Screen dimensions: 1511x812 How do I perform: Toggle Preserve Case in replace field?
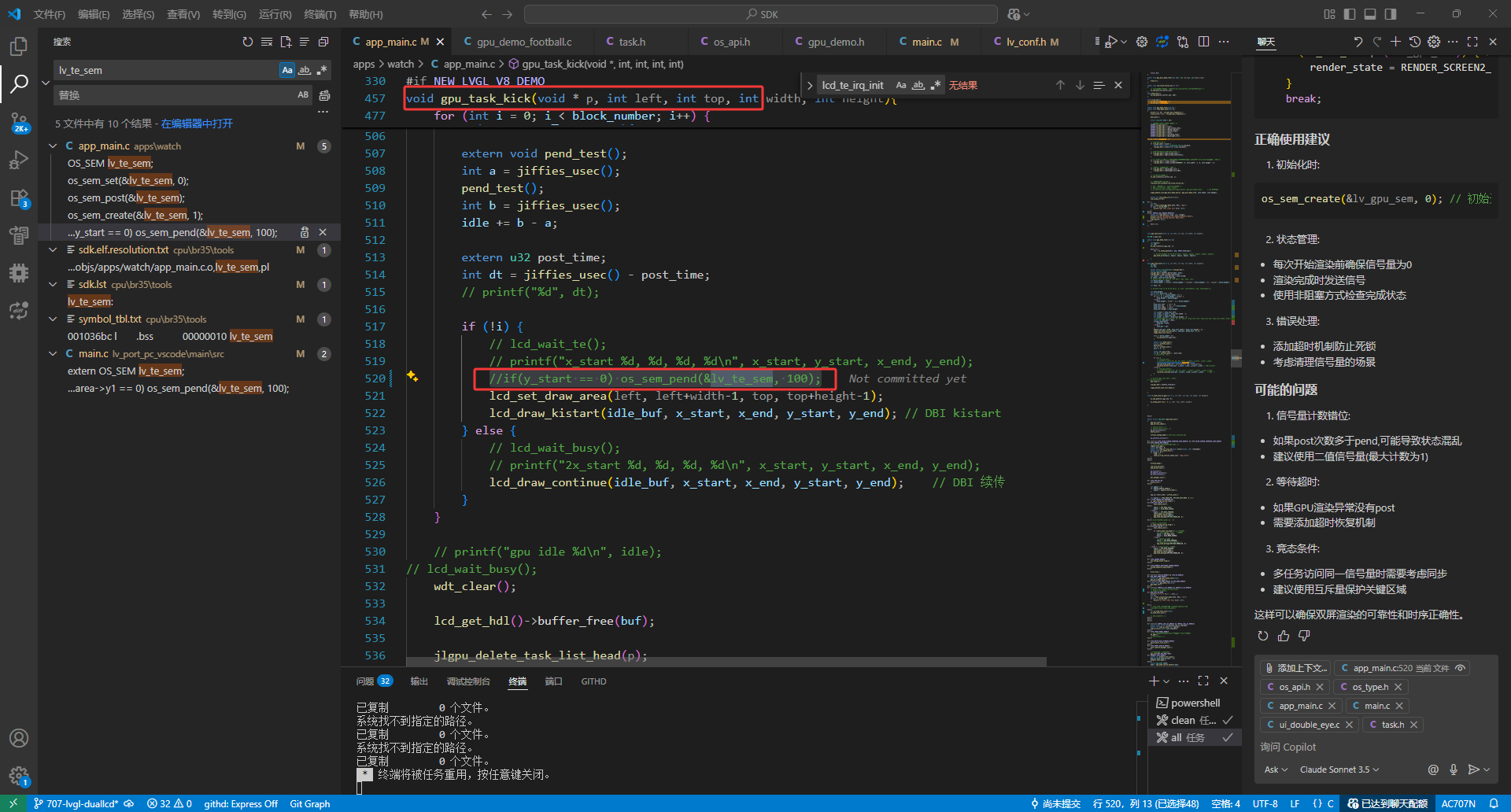(303, 95)
